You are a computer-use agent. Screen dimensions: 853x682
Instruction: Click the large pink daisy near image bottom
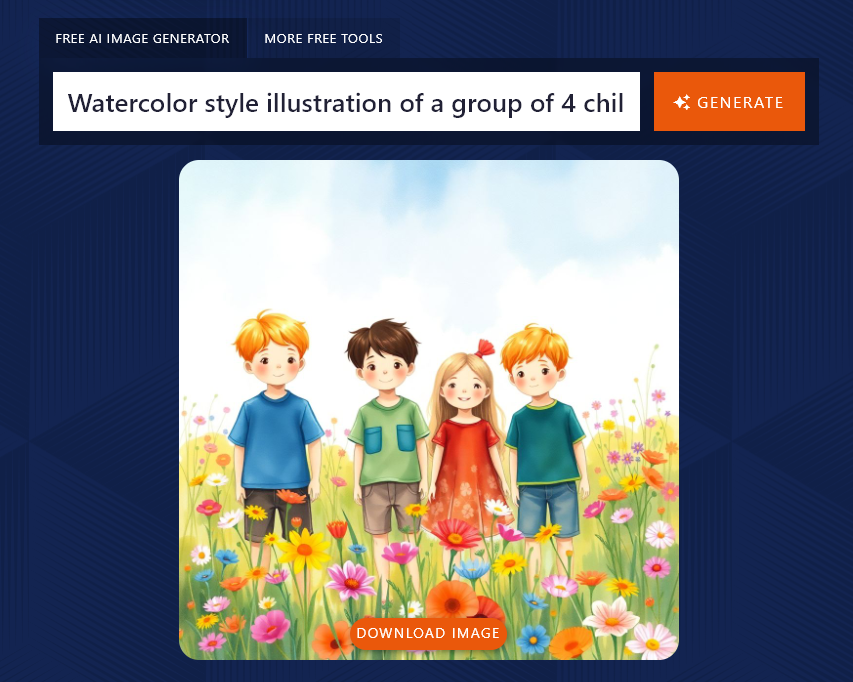350,580
